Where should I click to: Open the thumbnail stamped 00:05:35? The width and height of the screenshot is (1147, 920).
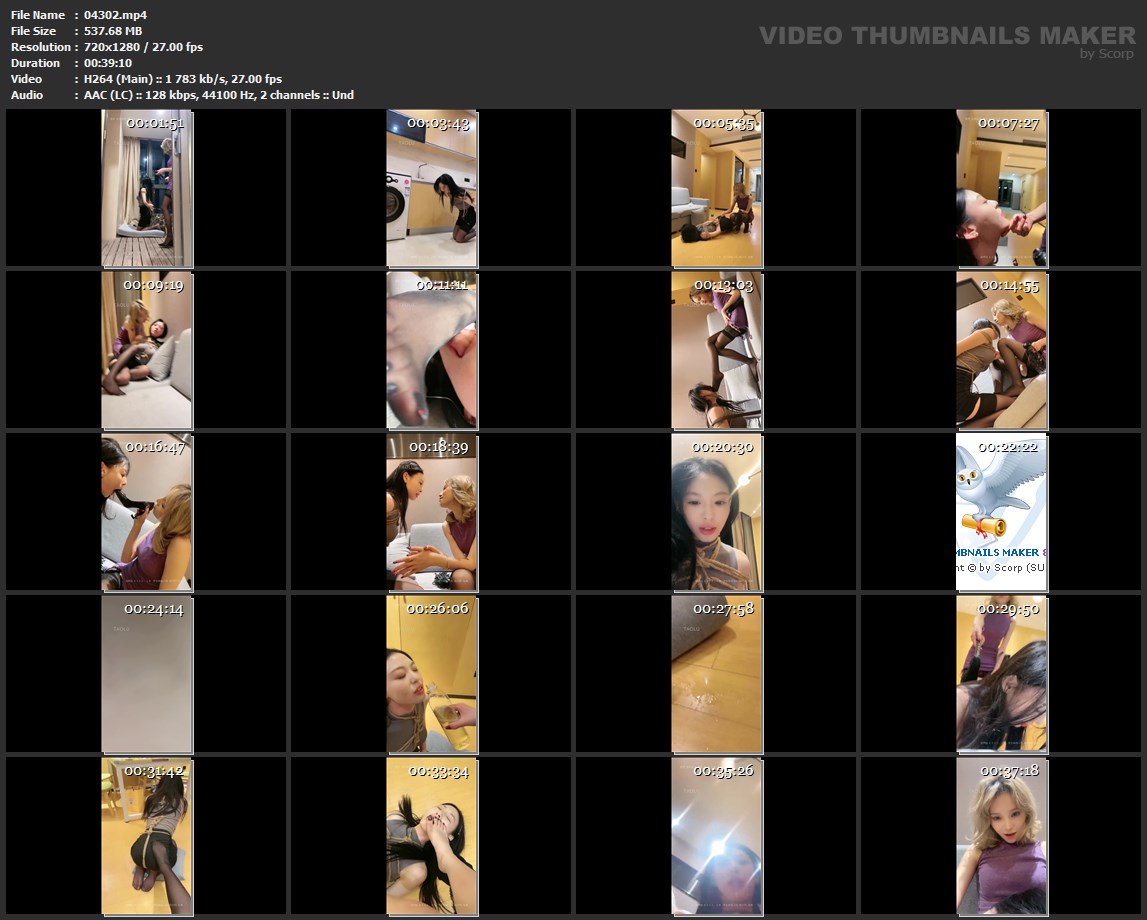click(716, 188)
